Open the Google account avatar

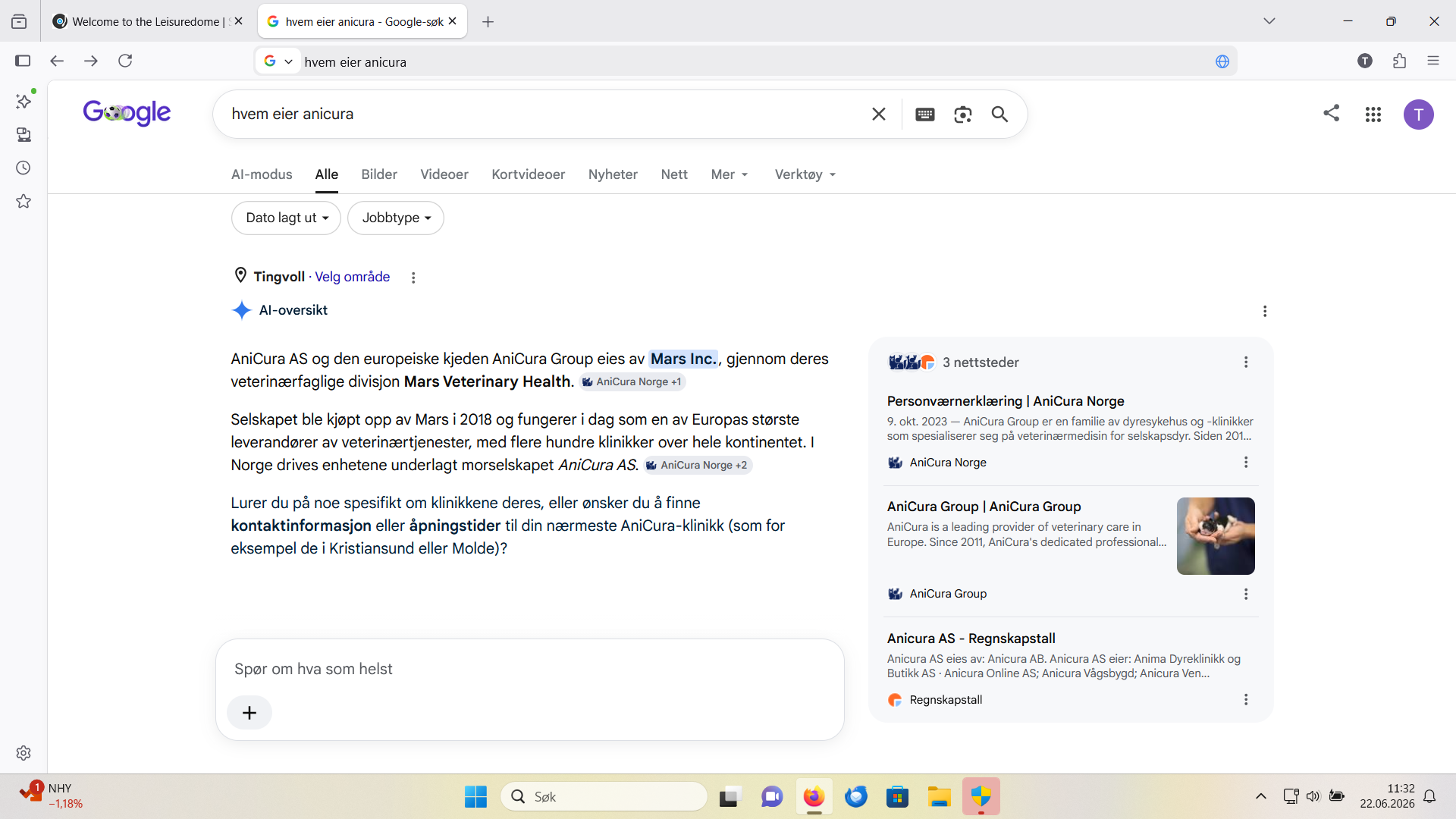point(1419,115)
